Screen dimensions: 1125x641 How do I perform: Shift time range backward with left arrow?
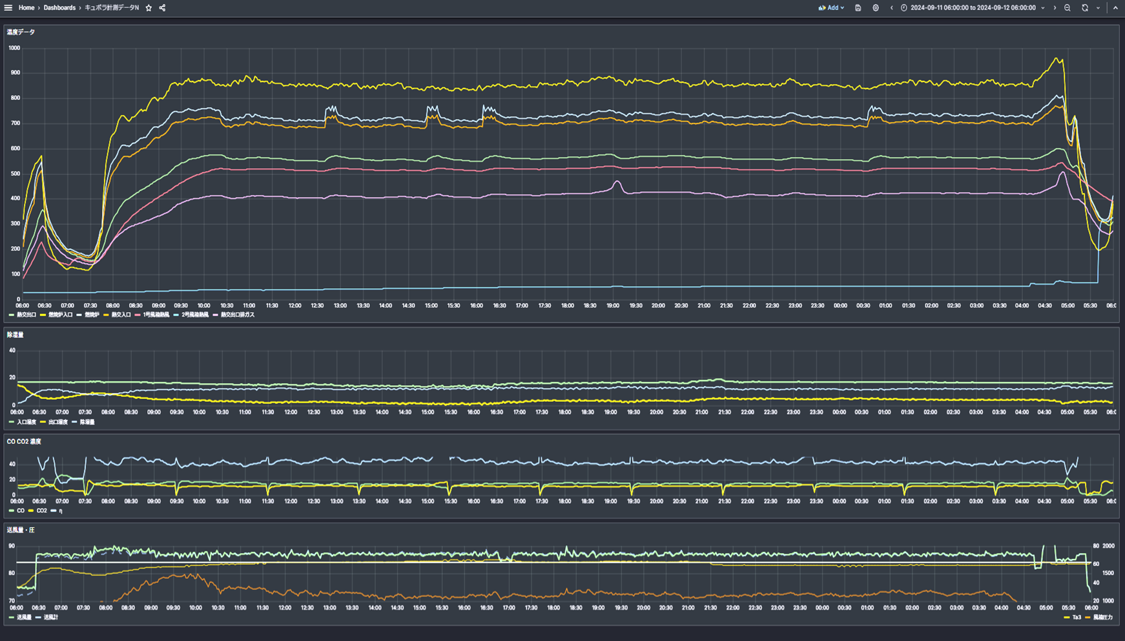point(891,8)
